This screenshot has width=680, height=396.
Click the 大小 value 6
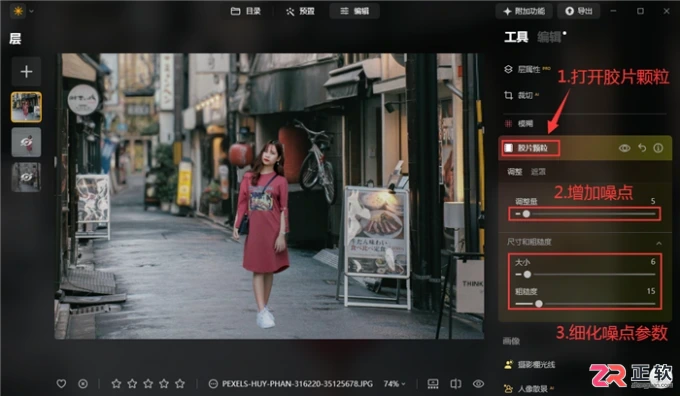(x=653, y=262)
